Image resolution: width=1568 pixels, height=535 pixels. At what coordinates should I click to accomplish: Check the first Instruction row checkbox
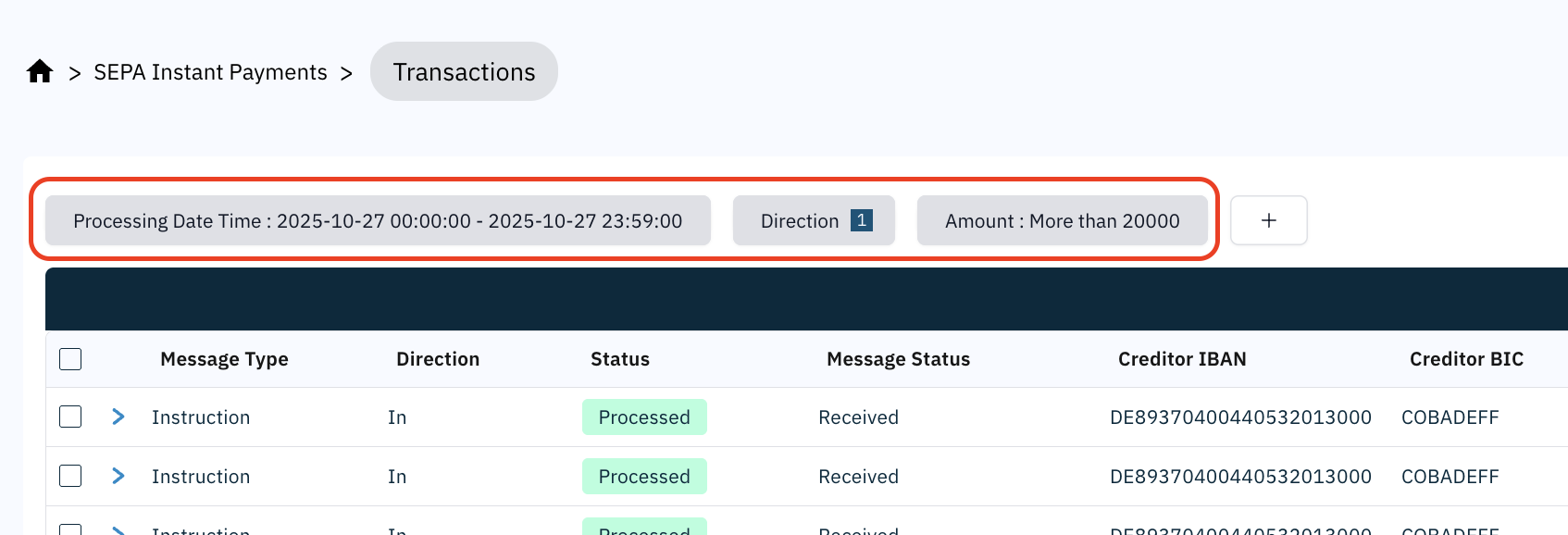pos(70,417)
